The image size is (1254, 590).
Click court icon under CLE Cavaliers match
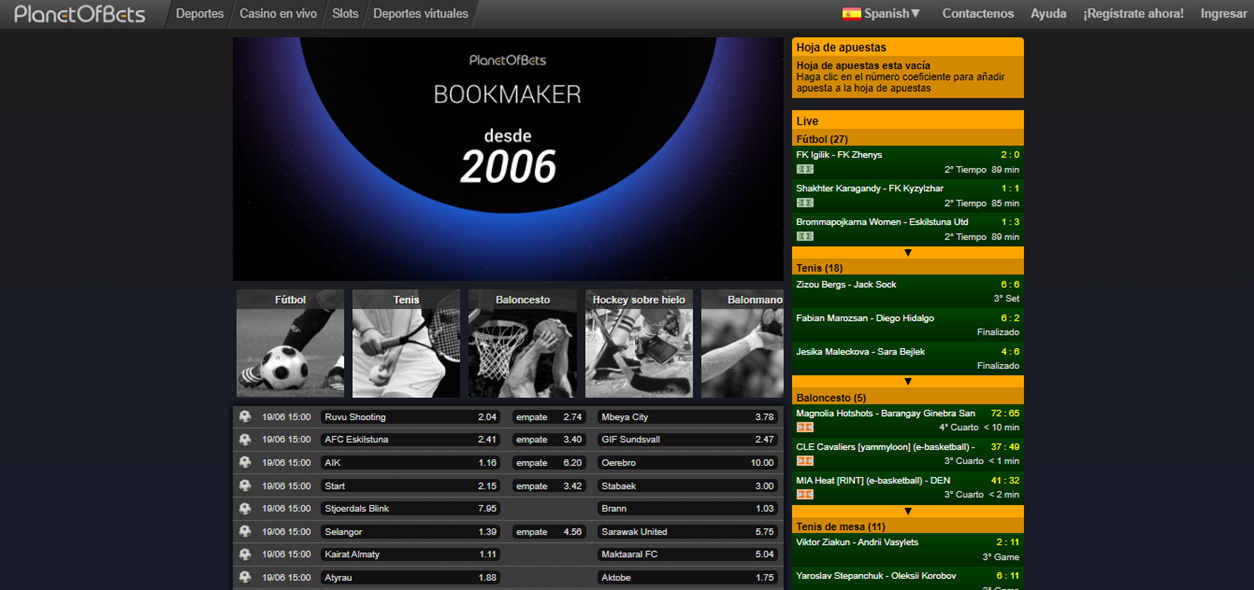click(x=805, y=461)
